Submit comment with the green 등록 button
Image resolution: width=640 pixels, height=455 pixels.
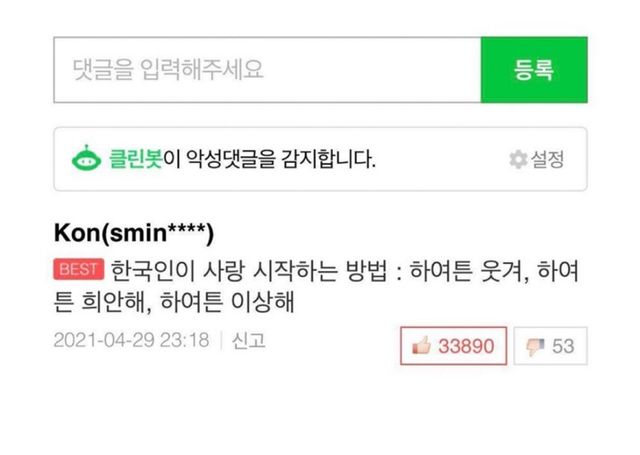pos(534,70)
